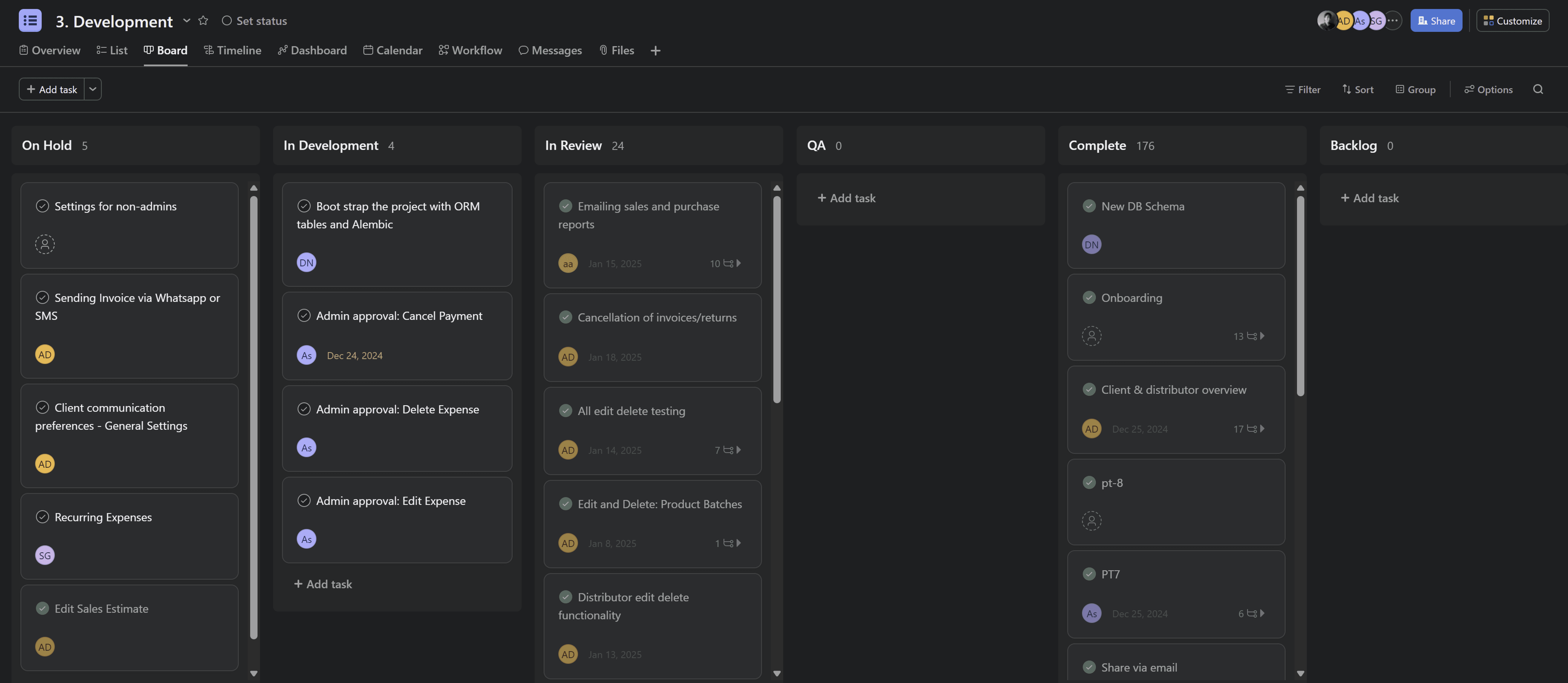Open the search magnifier icon
The width and height of the screenshot is (1568, 683).
tap(1538, 89)
